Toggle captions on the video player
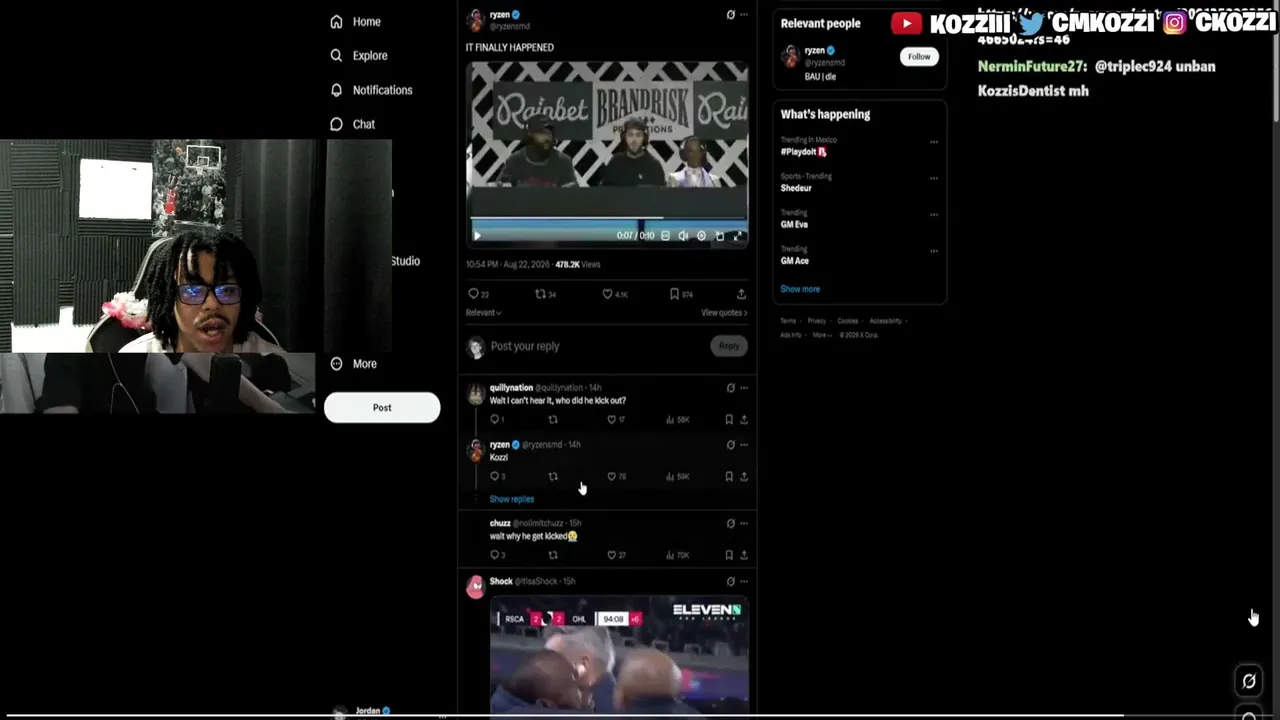1280x720 pixels. (x=665, y=236)
